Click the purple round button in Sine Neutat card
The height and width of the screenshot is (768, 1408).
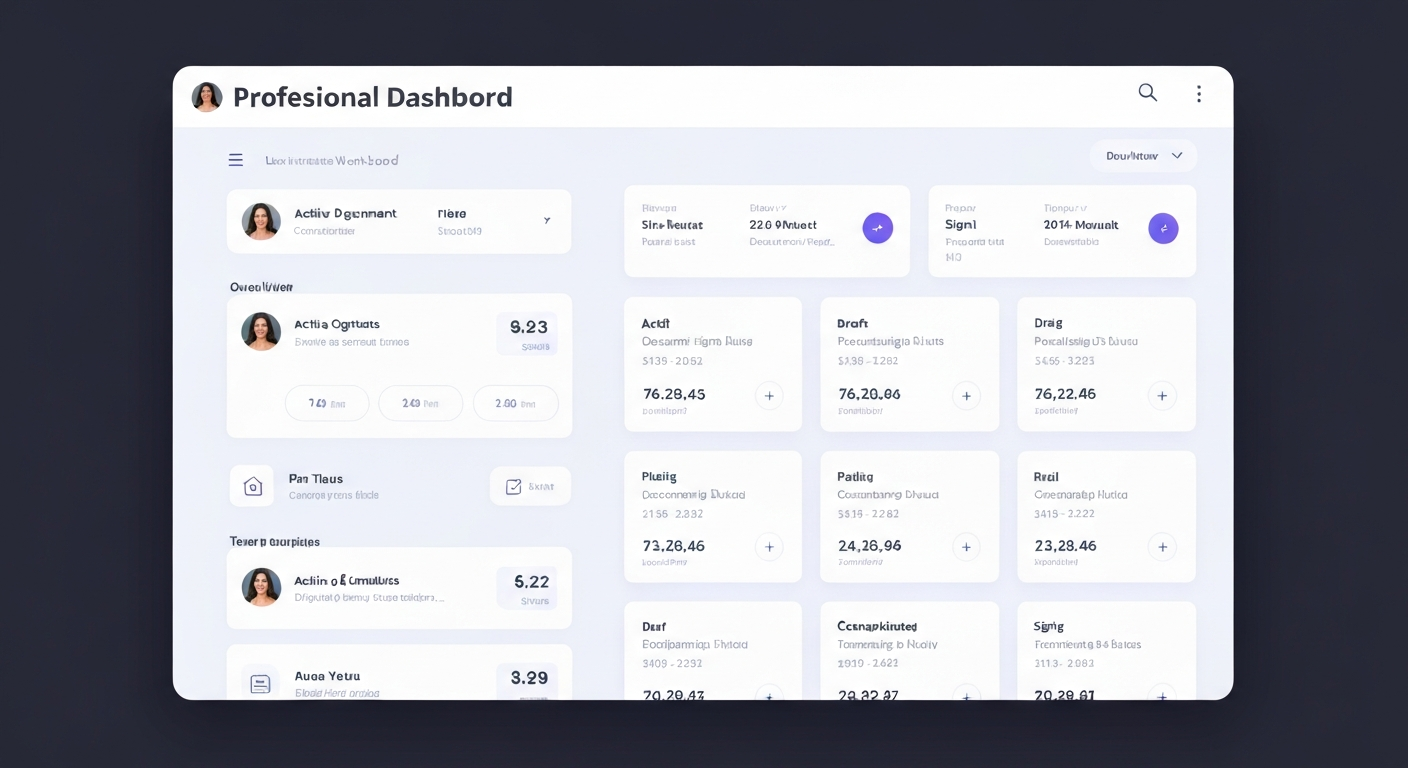point(878,228)
